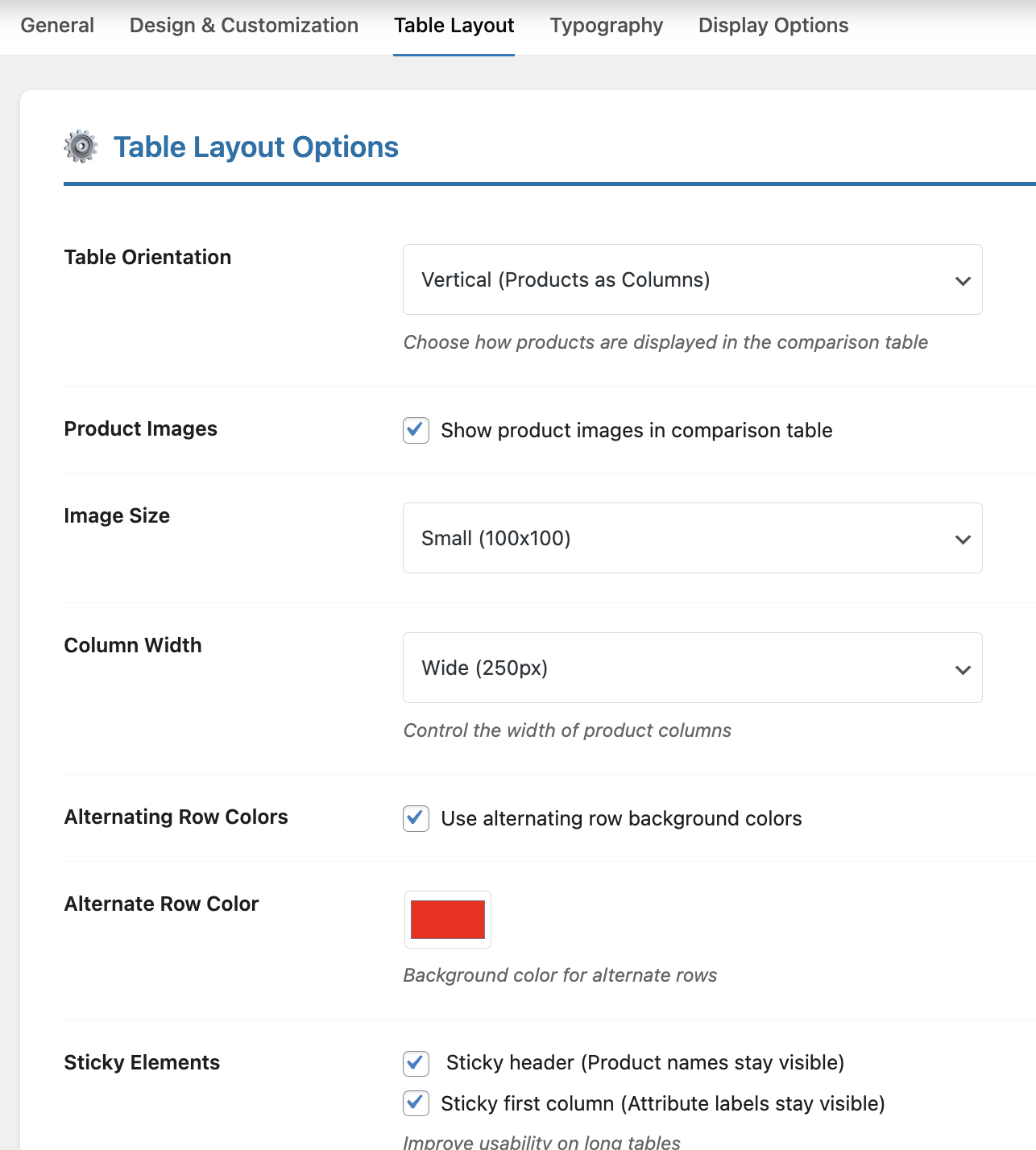The height and width of the screenshot is (1150, 1036).
Task: Uncheck the show product images checkbox
Action: (416, 430)
